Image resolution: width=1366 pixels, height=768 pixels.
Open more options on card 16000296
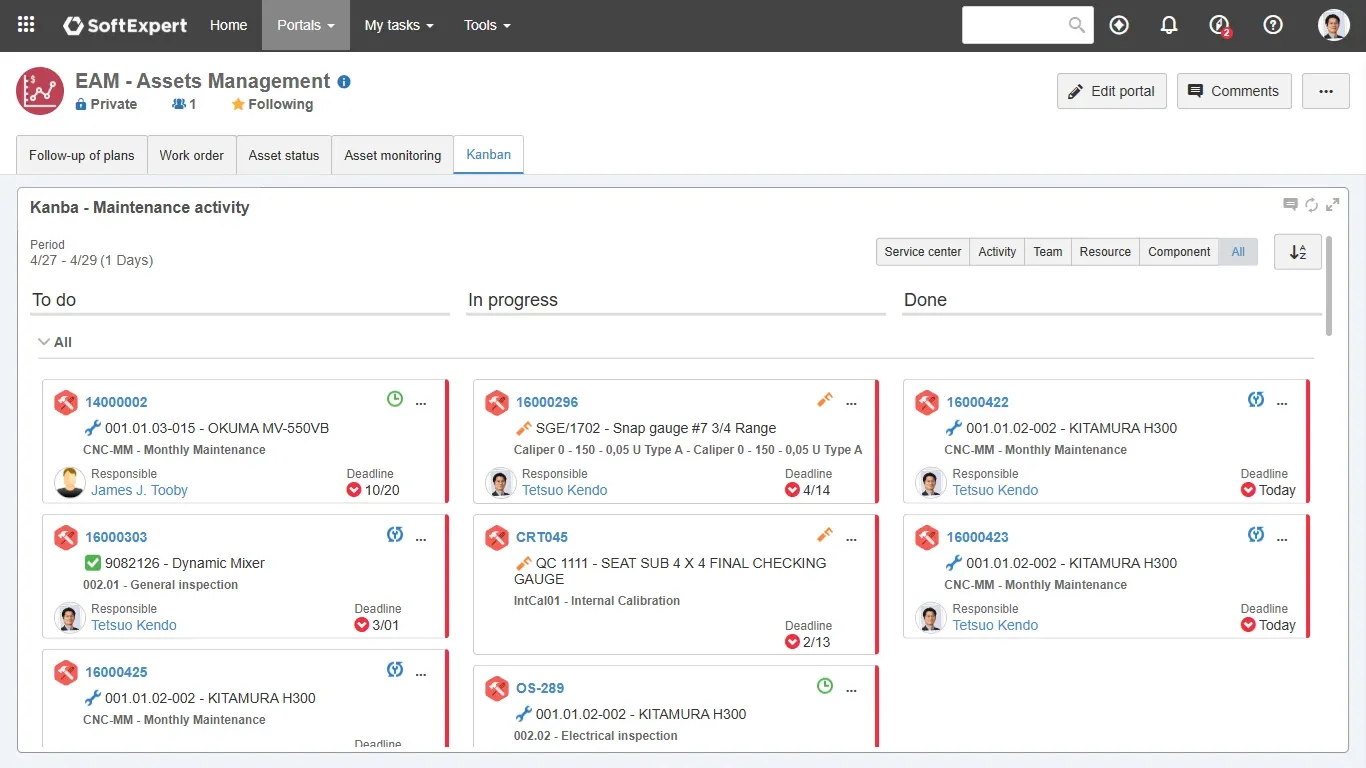[851, 403]
